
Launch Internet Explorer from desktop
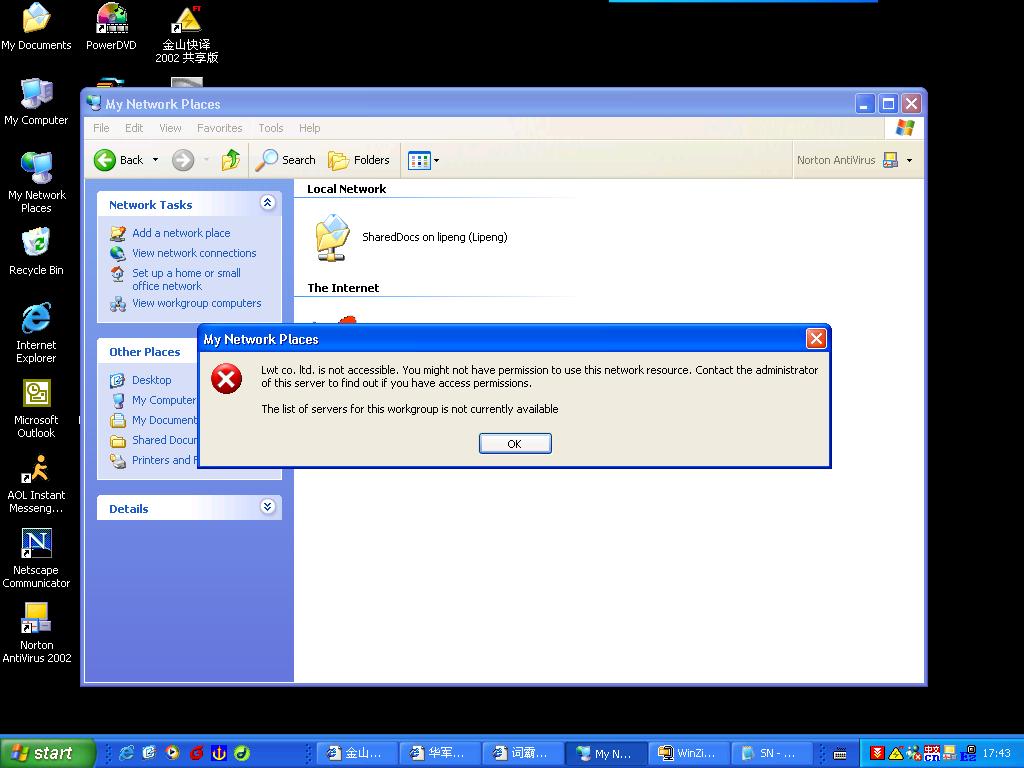click(x=36, y=333)
